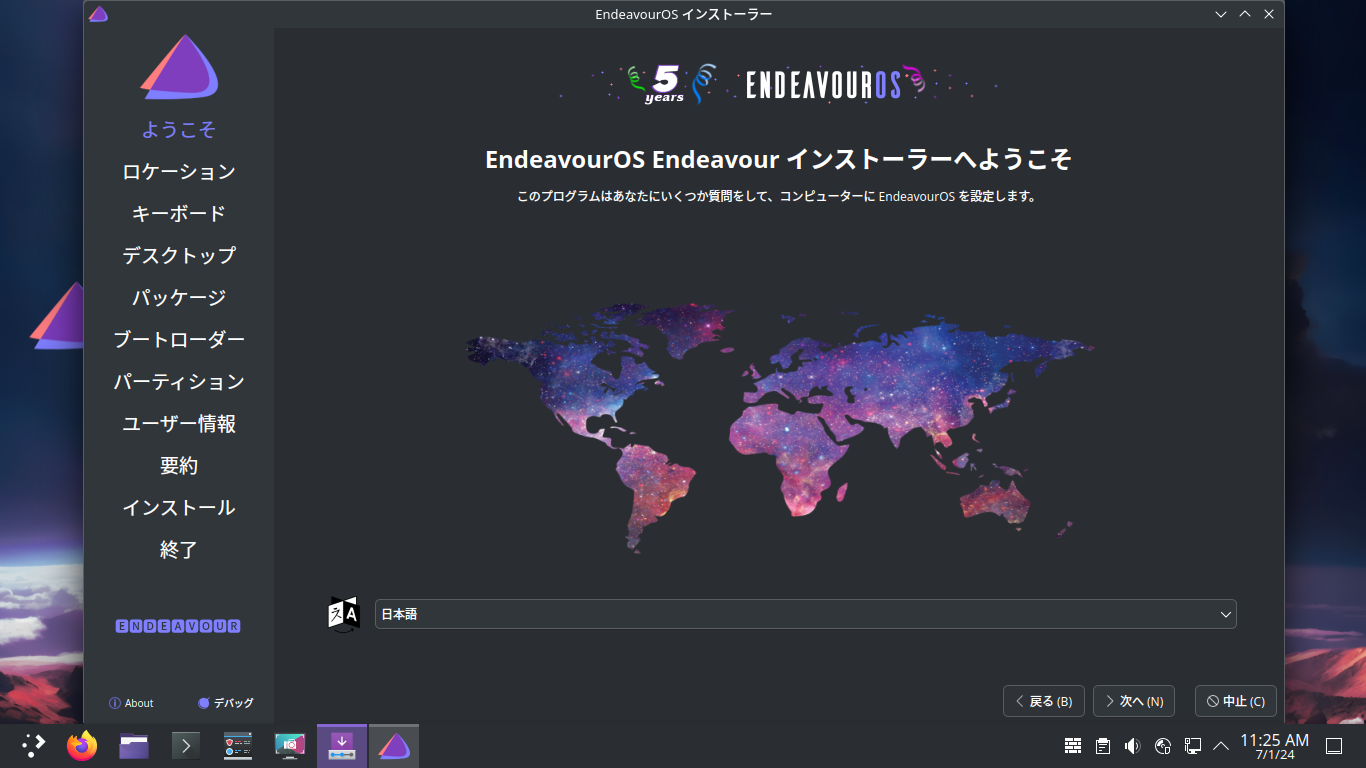Click the show desktop button
Screen dimensions: 1366x768
click(1334, 745)
